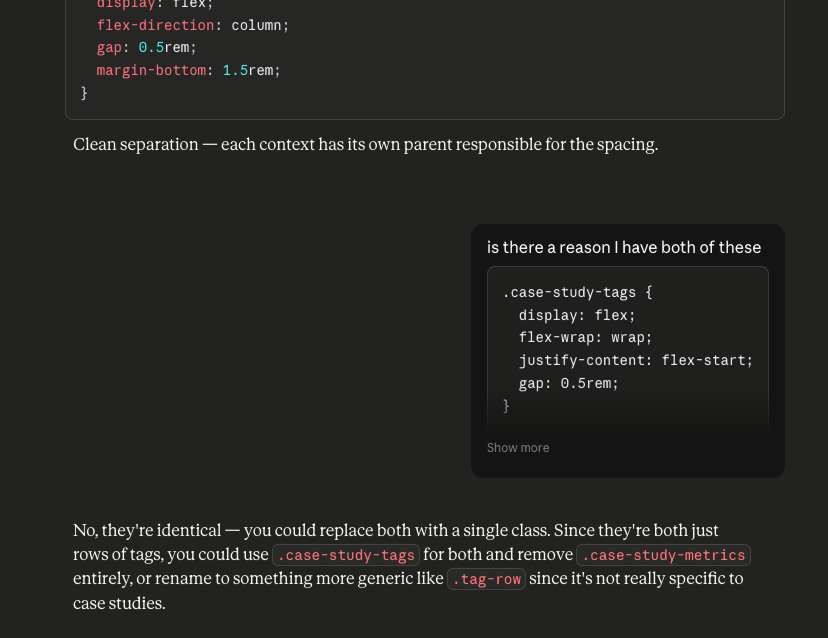The width and height of the screenshot is (828, 638).
Task: Click the sentence starting 'Clean separation'
Action: 365,145
